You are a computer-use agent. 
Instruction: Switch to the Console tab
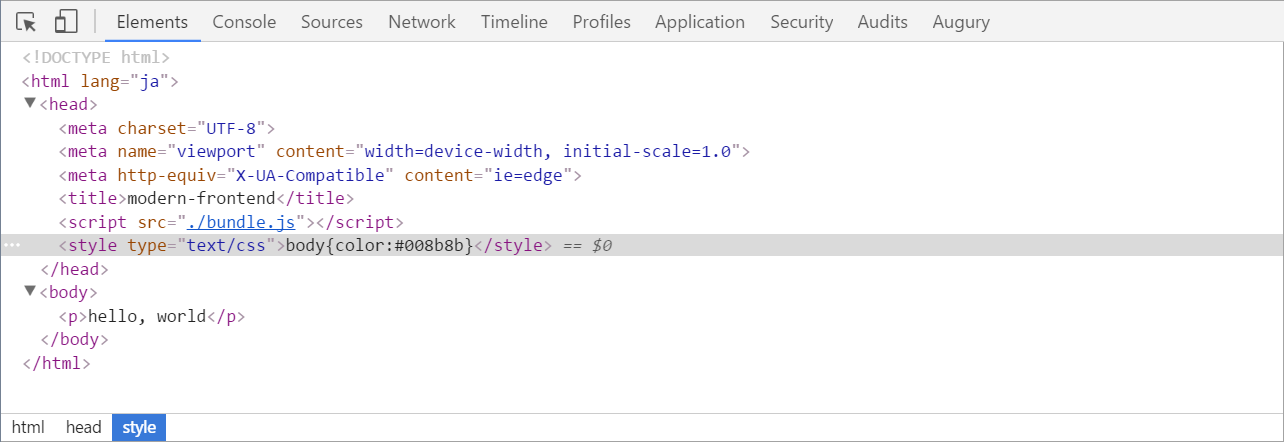point(244,21)
